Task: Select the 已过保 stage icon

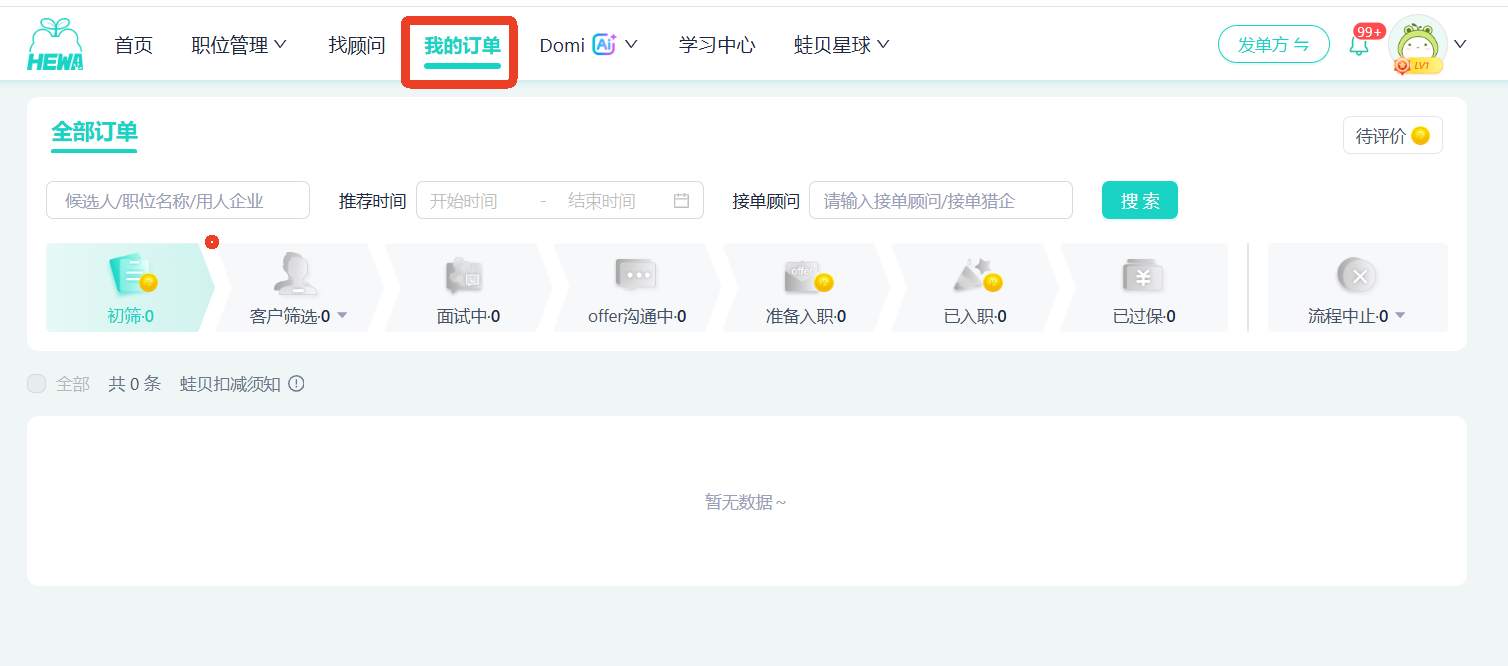Action: tap(1143, 276)
